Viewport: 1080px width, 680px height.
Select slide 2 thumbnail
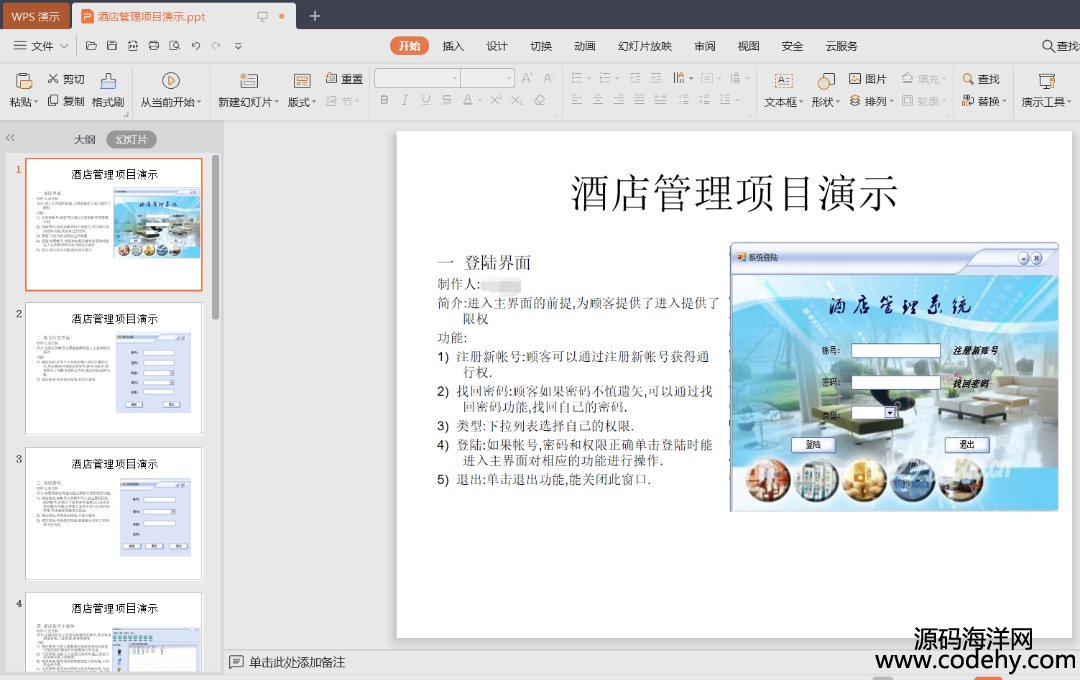114,369
